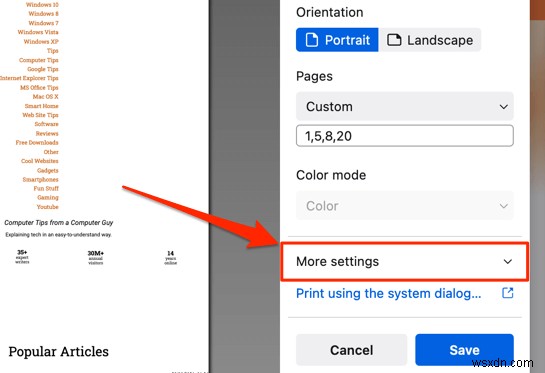This screenshot has width=545, height=373.
Task: Click the Internet Explorer Tips link
Action: point(29,78)
